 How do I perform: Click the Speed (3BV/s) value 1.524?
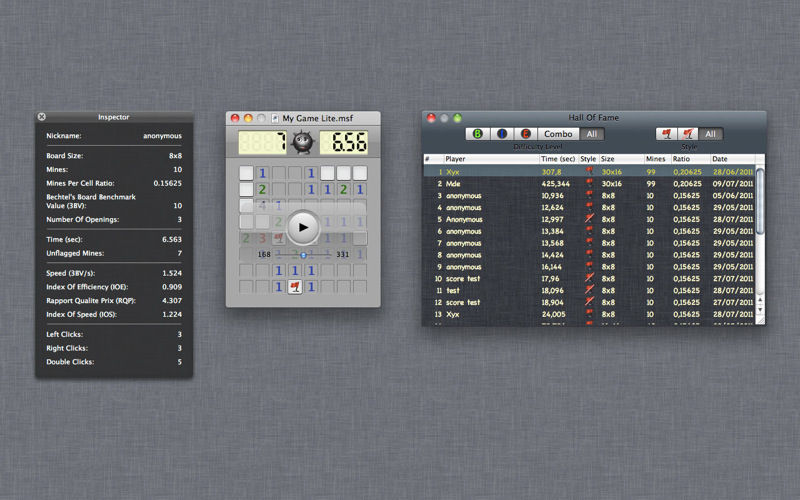click(172, 273)
